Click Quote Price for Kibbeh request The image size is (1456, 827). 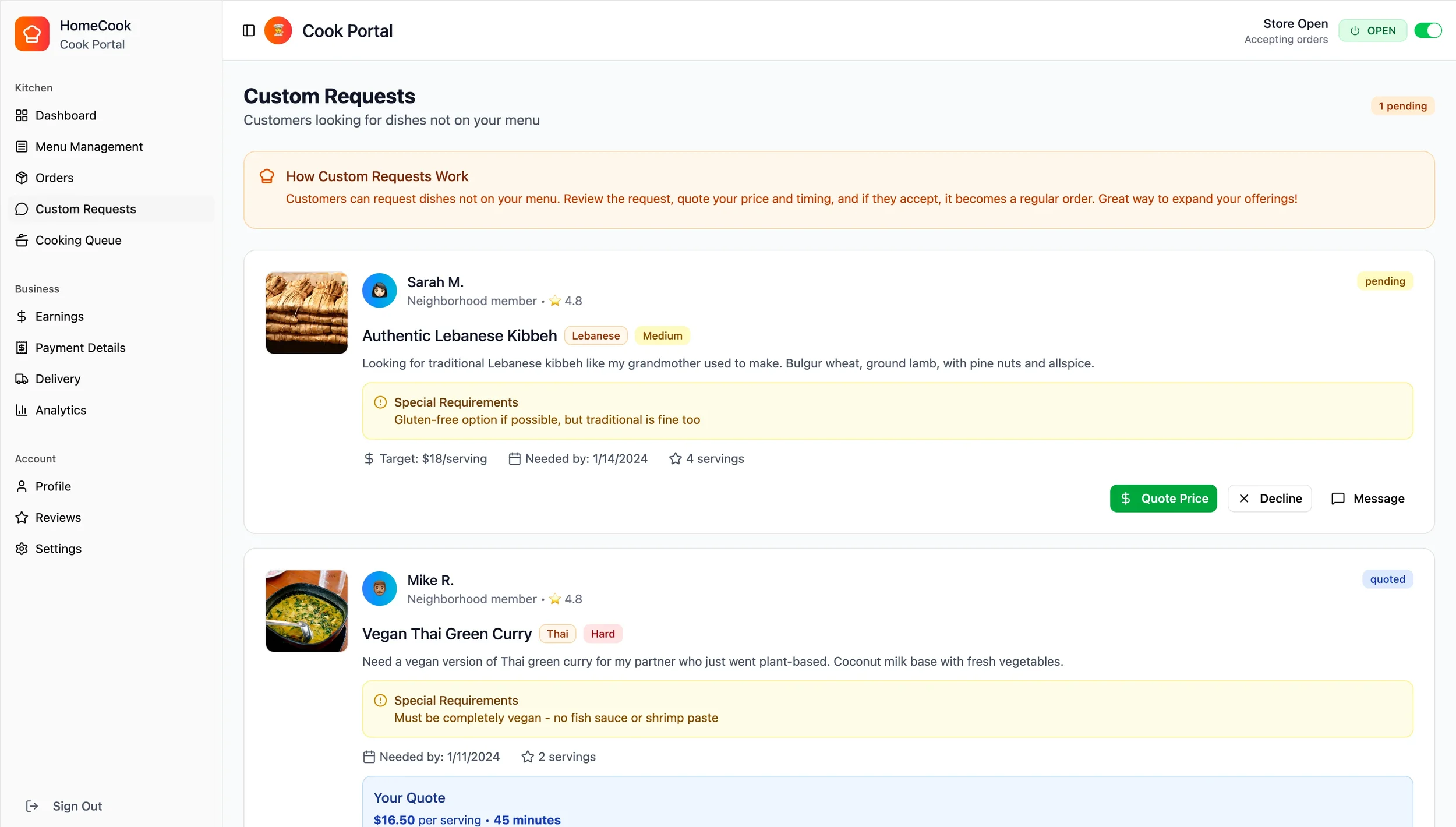coord(1163,499)
